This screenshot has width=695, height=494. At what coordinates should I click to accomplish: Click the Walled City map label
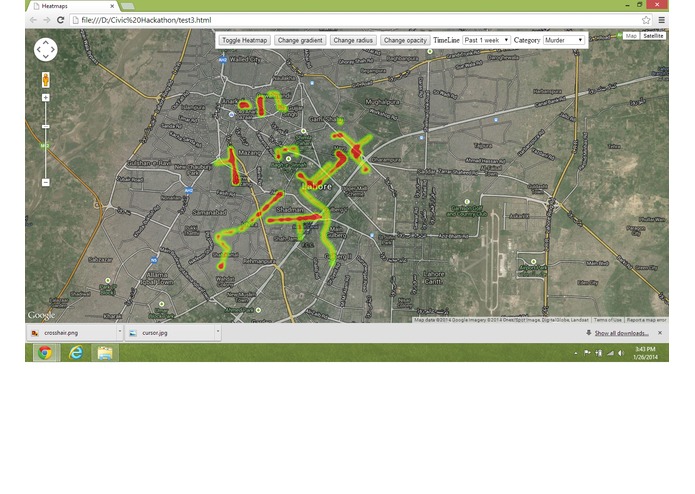pos(244,59)
